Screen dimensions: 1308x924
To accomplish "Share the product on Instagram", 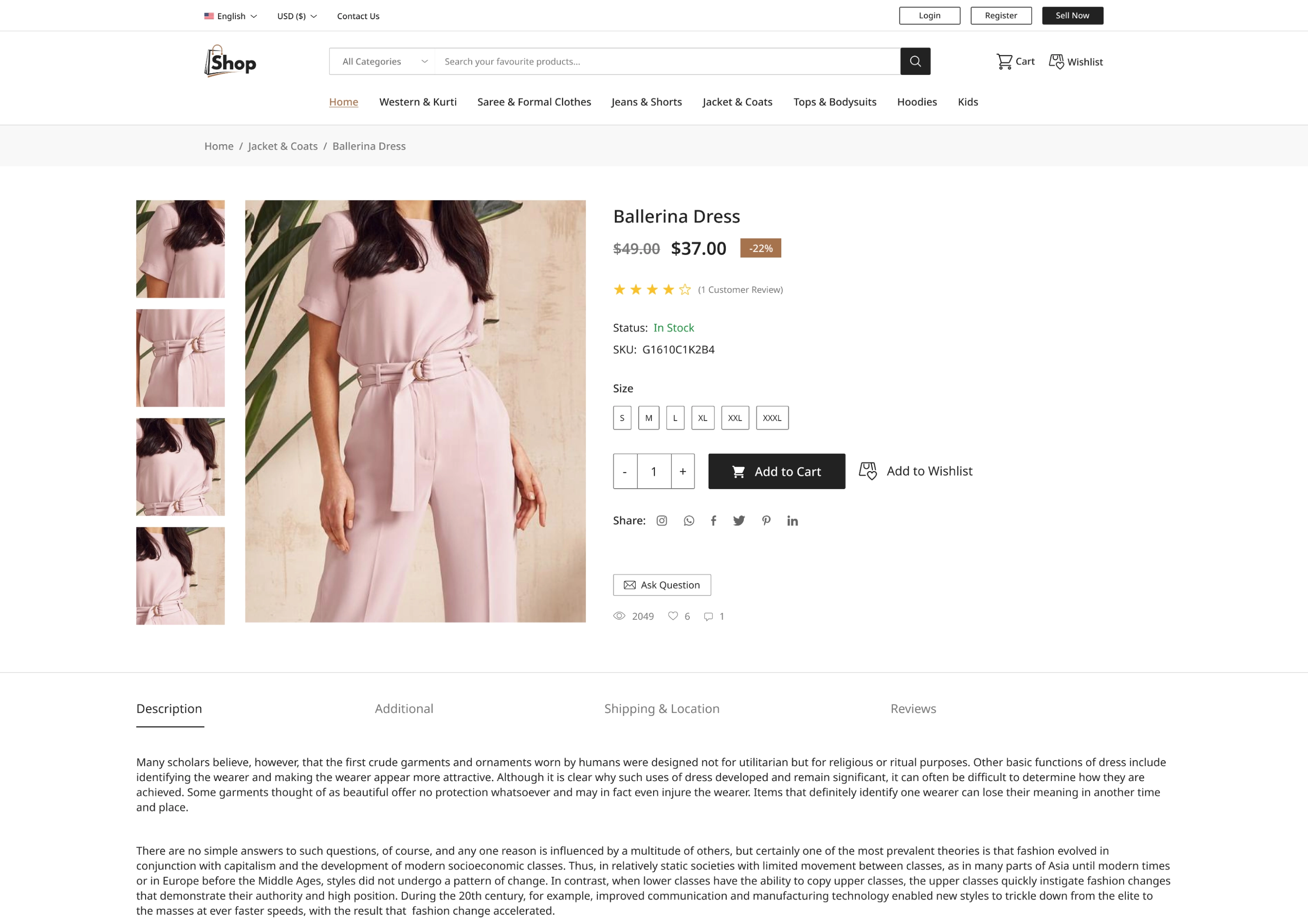I will [661, 520].
